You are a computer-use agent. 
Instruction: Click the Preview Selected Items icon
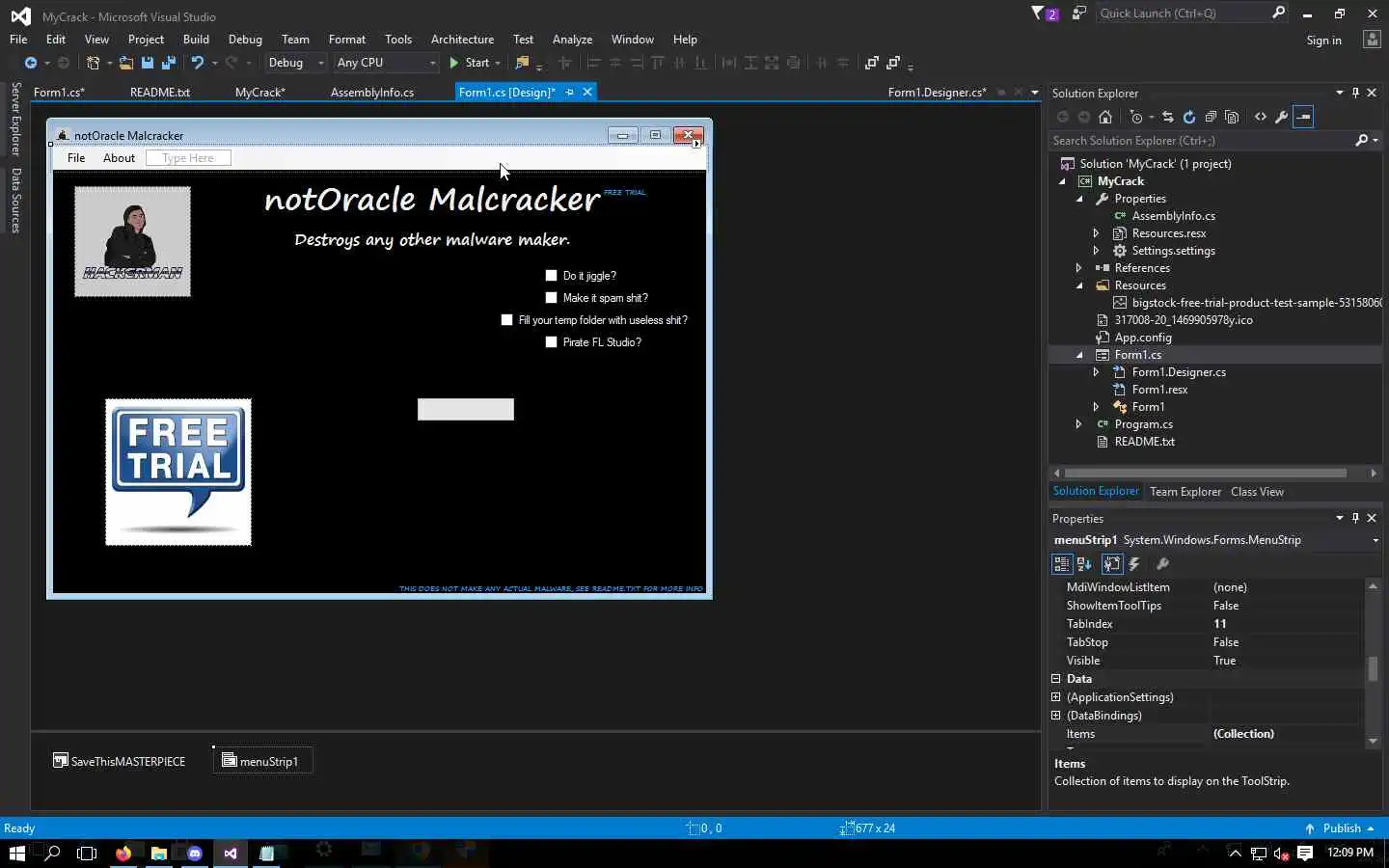tap(1303, 117)
